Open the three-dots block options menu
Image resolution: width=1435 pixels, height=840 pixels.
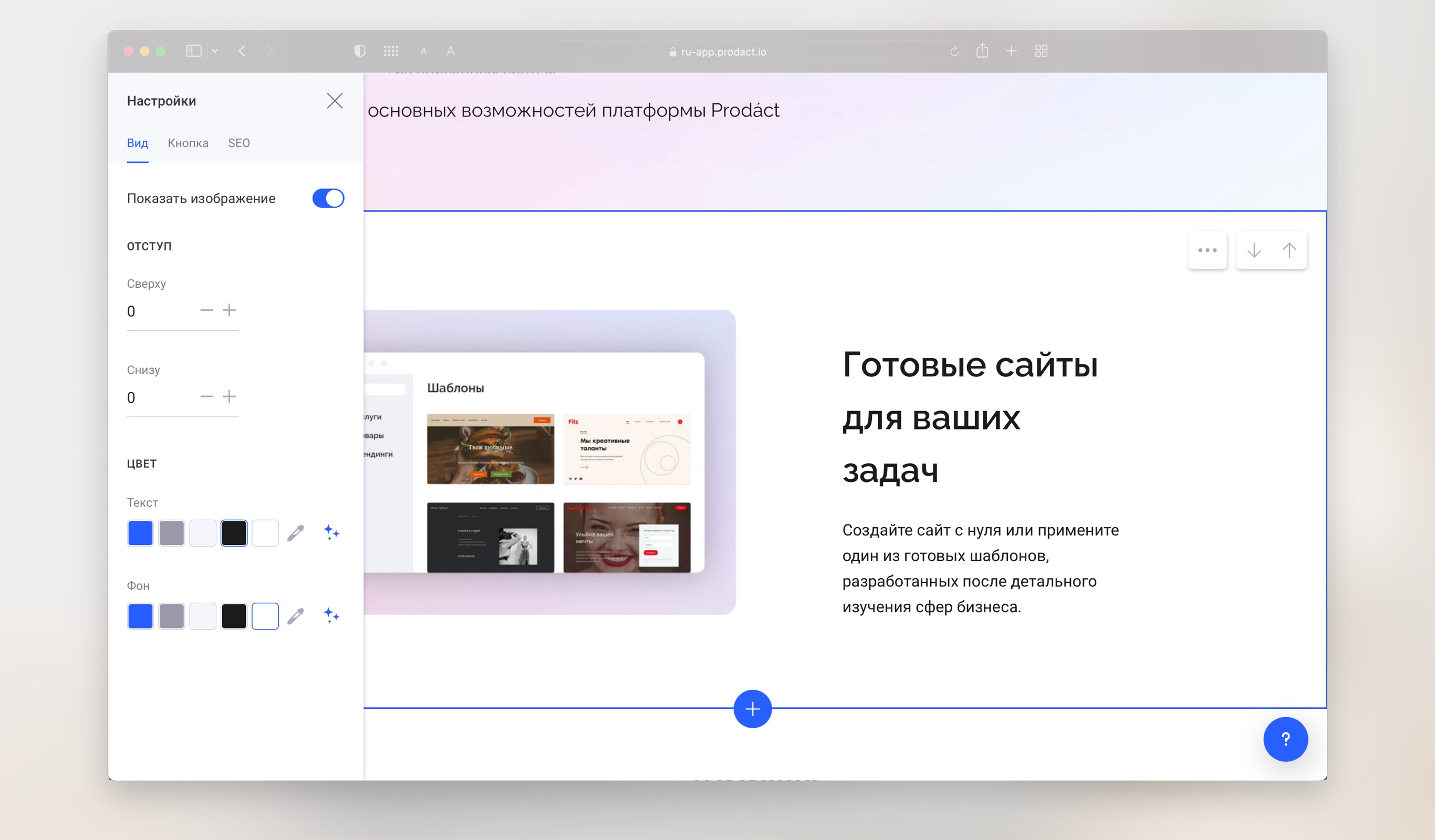1207,250
